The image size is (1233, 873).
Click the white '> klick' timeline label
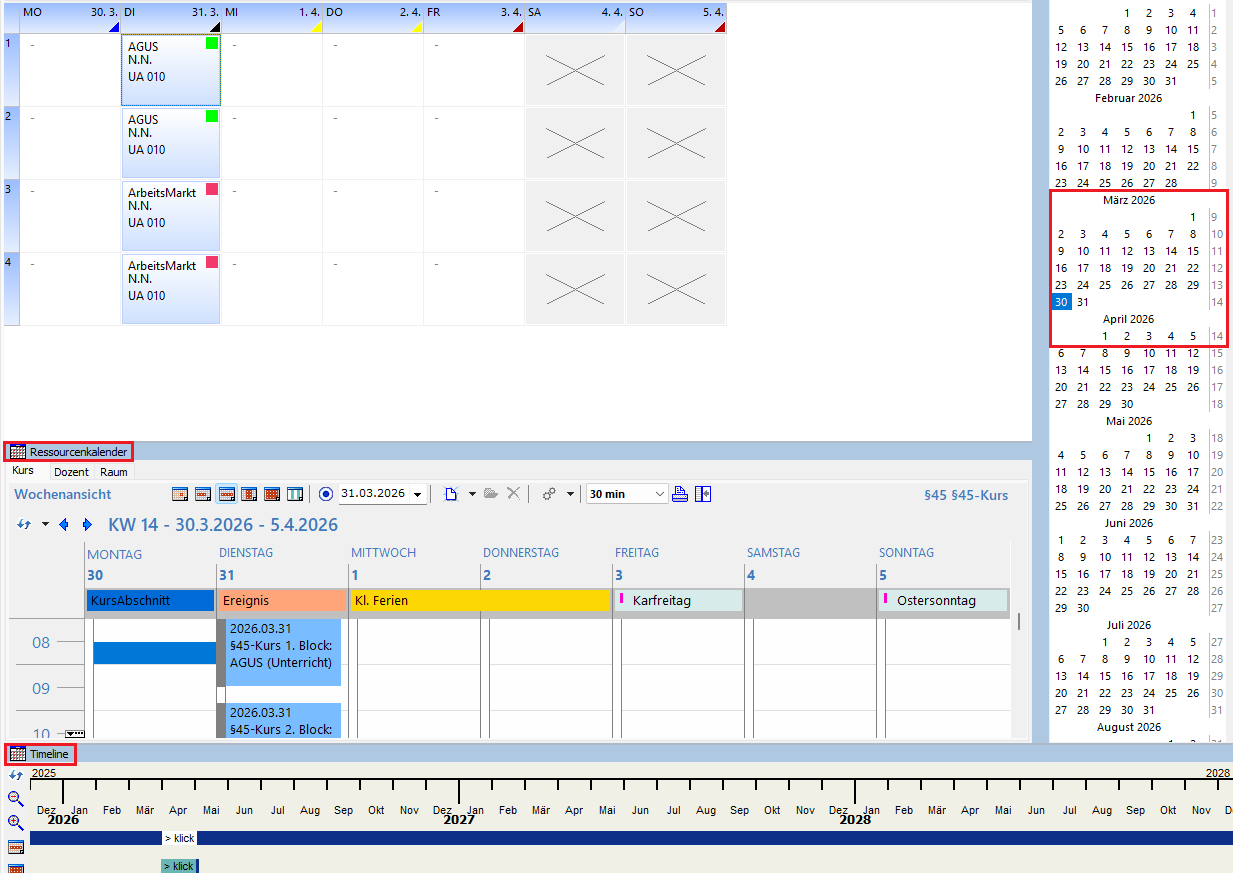coord(179,838)
